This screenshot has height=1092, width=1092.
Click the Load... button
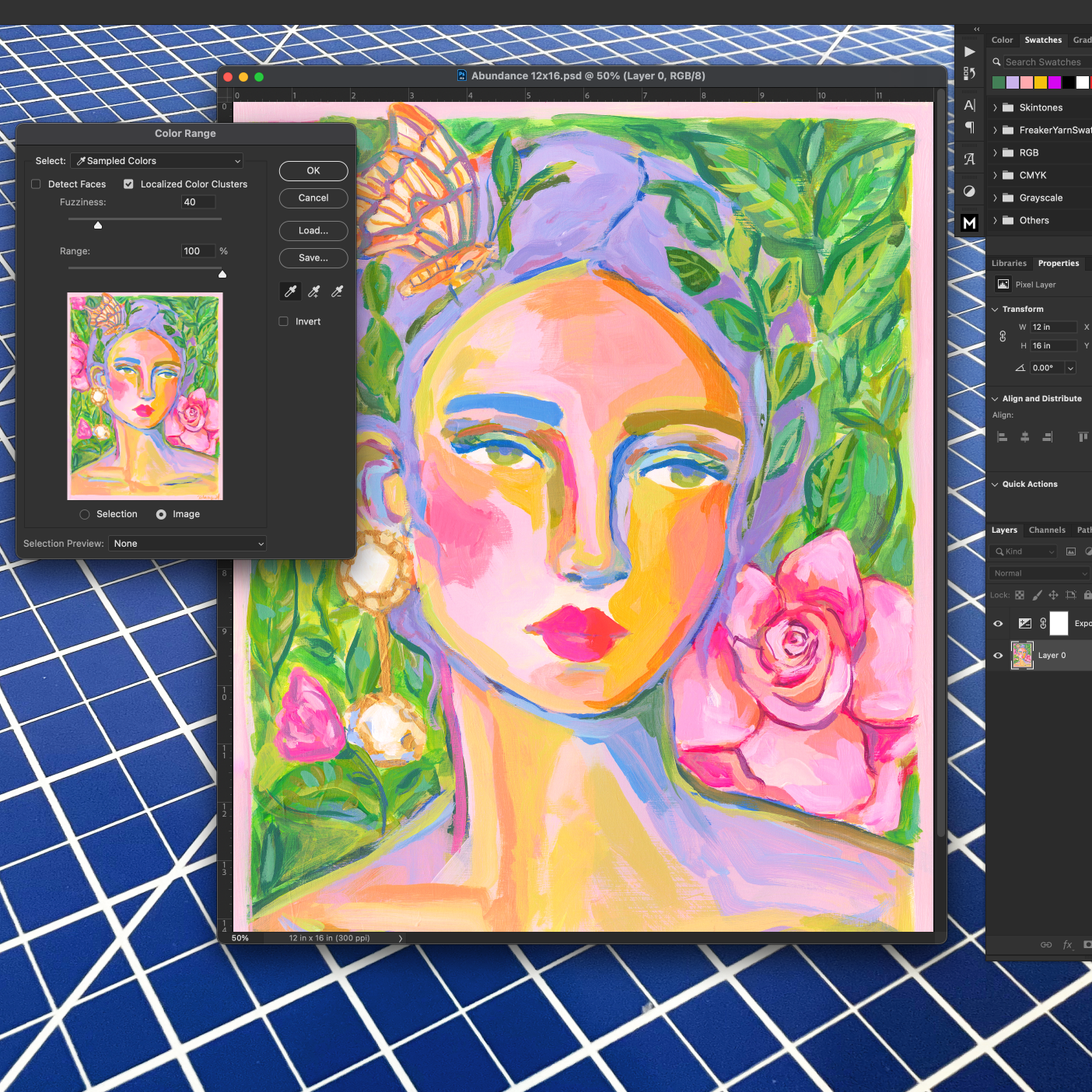point(313,231)
